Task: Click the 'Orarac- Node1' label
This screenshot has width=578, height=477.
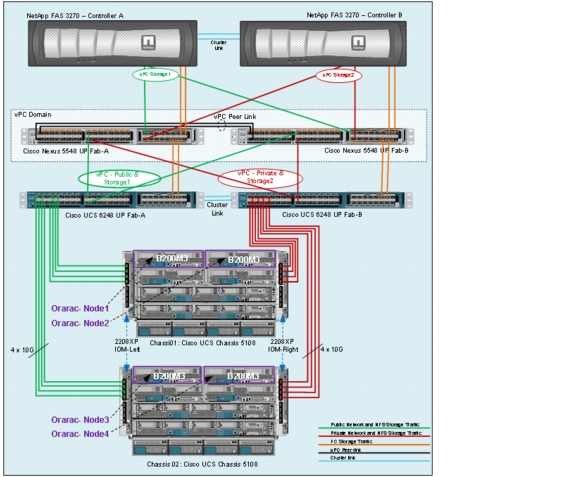Action: click(80, 308)
